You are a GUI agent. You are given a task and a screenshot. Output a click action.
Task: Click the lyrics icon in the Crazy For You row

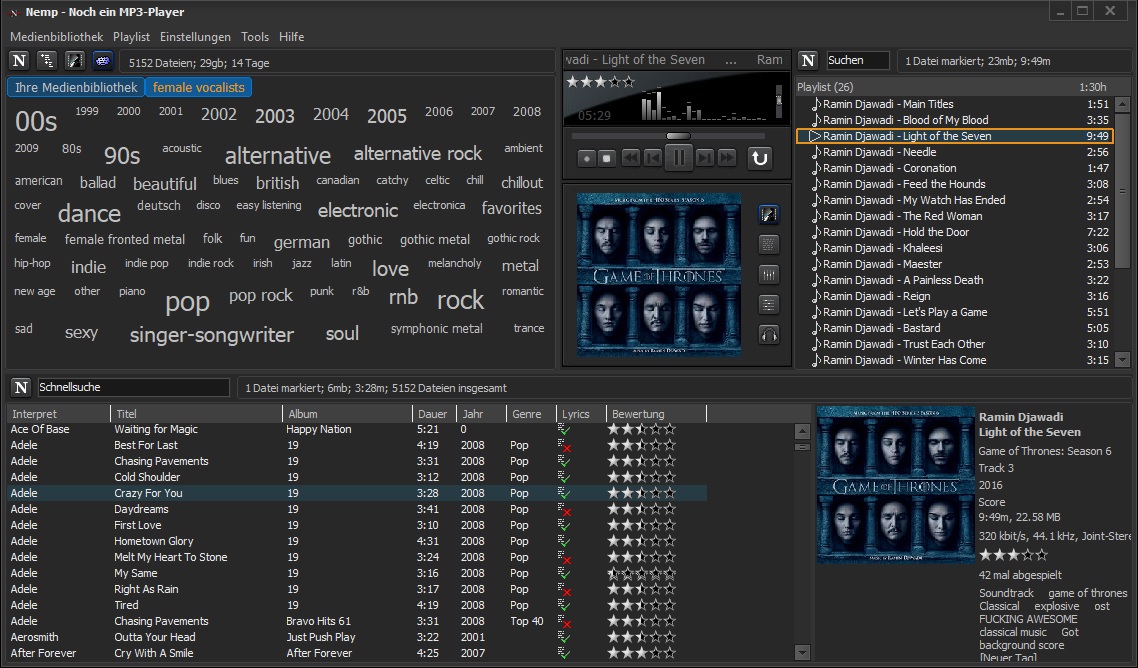click(x=564, y=493)
